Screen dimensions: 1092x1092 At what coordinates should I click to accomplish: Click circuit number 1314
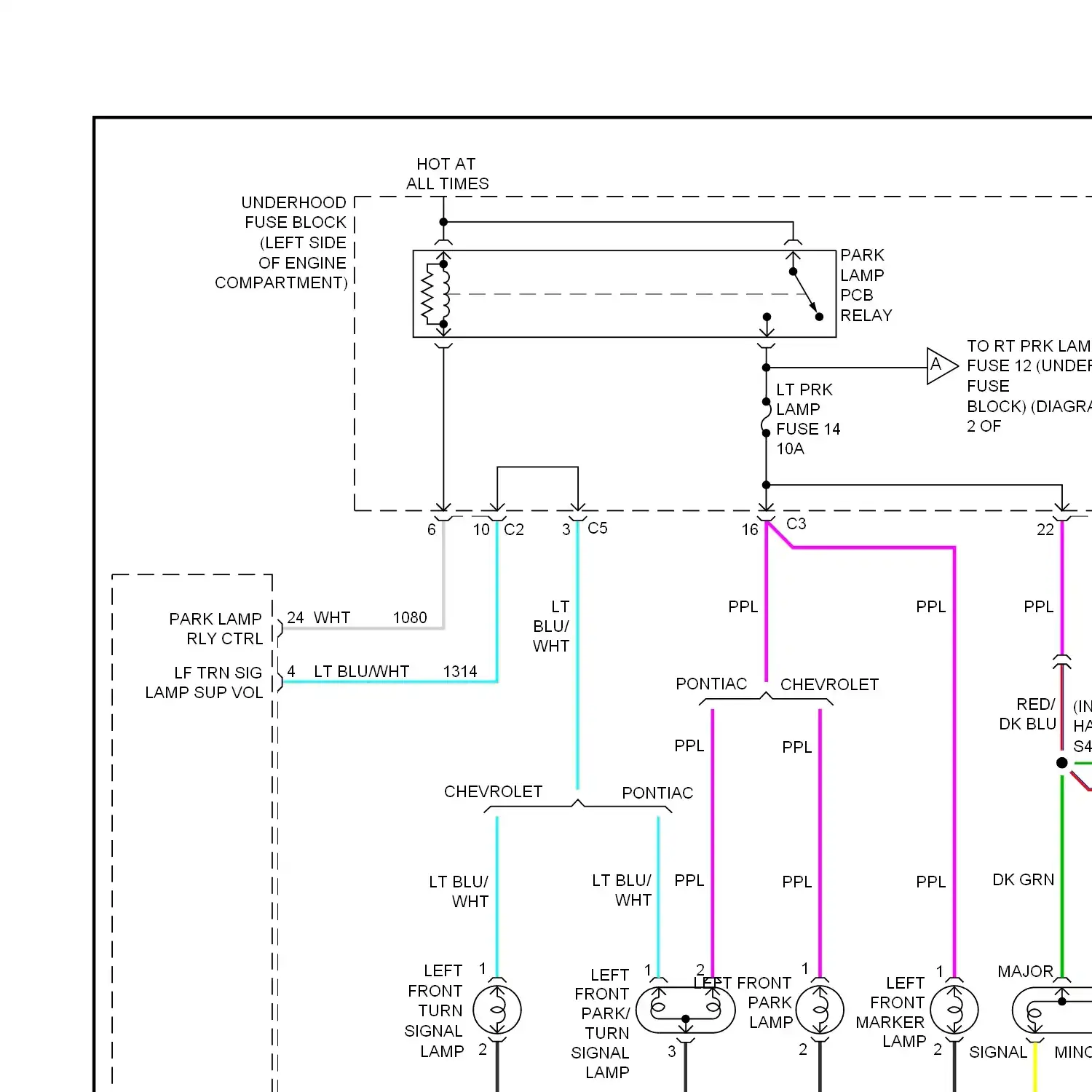pos(460,671)
